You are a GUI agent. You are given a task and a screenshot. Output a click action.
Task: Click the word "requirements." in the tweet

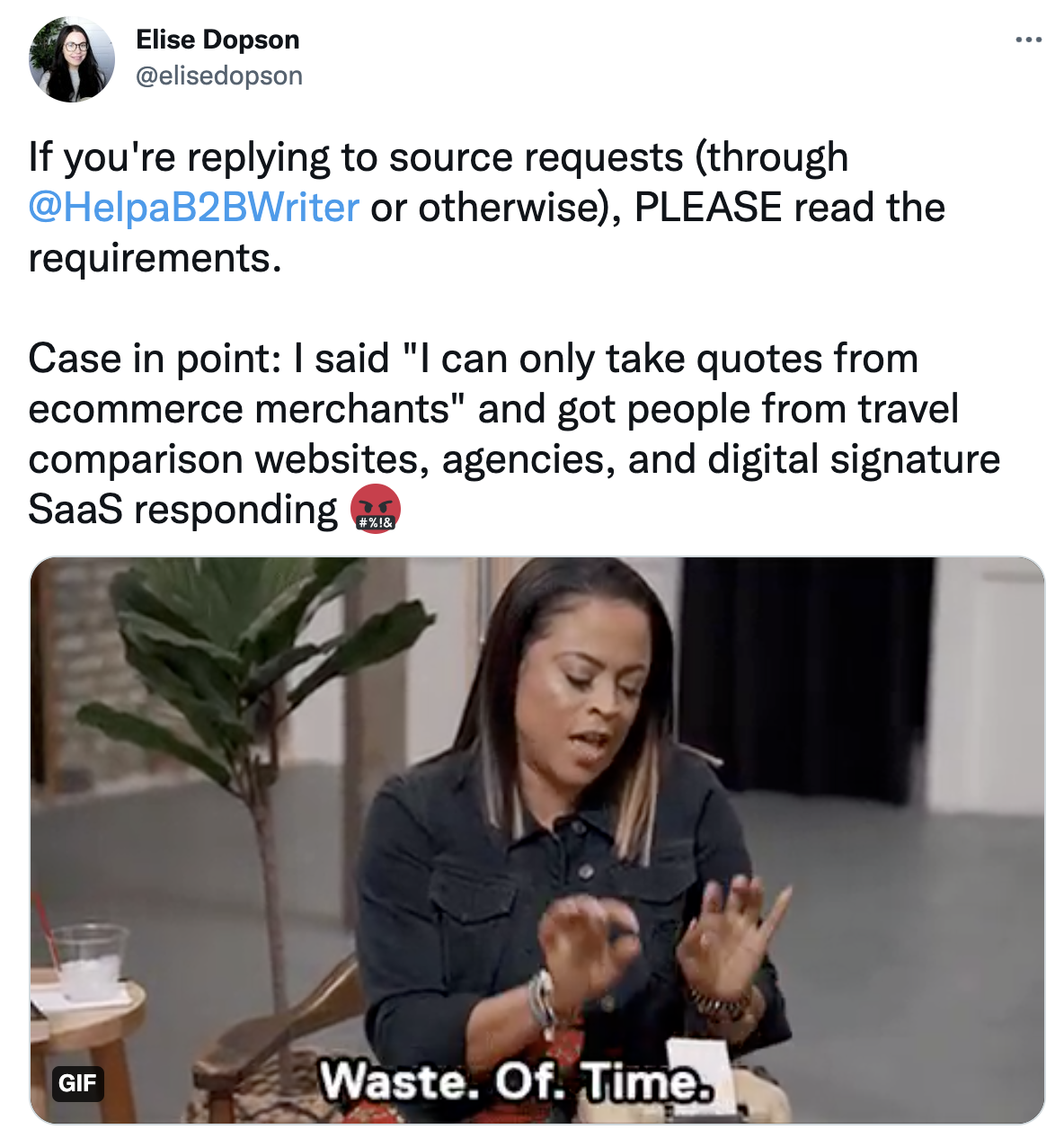pos(155,259)
